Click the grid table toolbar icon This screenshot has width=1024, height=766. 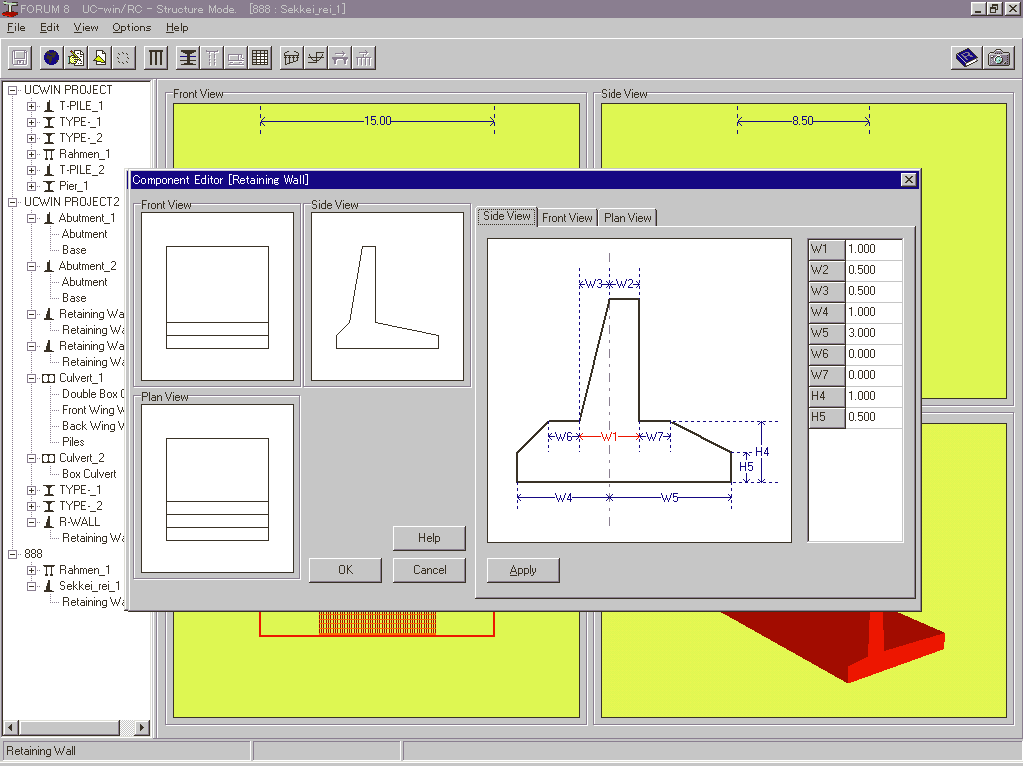click(x=260, y=58)
